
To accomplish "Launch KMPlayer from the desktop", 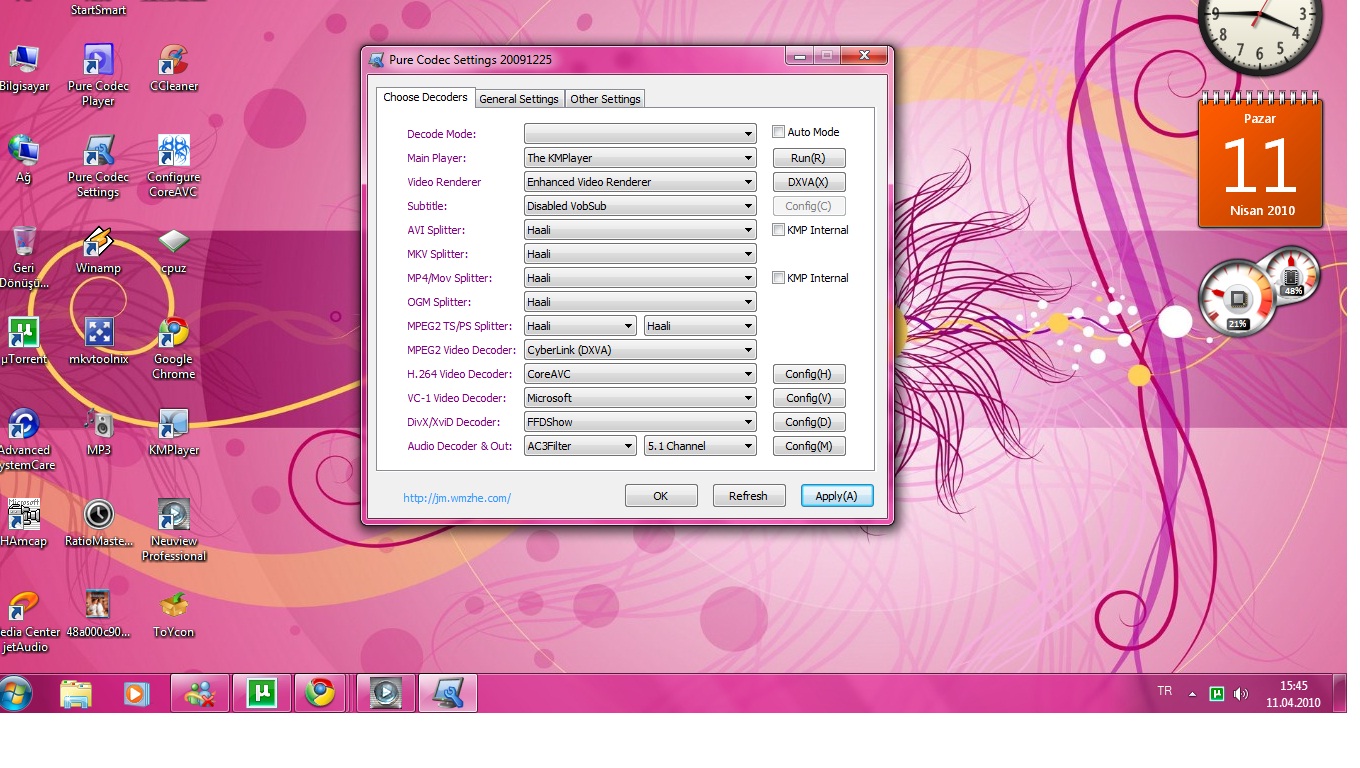I will pyautogui.click(x=174, y=432).
